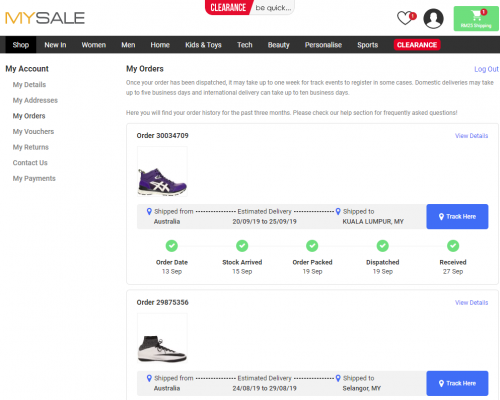Viewport: 500px width, 400px height.
Task: Select the Shop menu item
Action: 21,45
